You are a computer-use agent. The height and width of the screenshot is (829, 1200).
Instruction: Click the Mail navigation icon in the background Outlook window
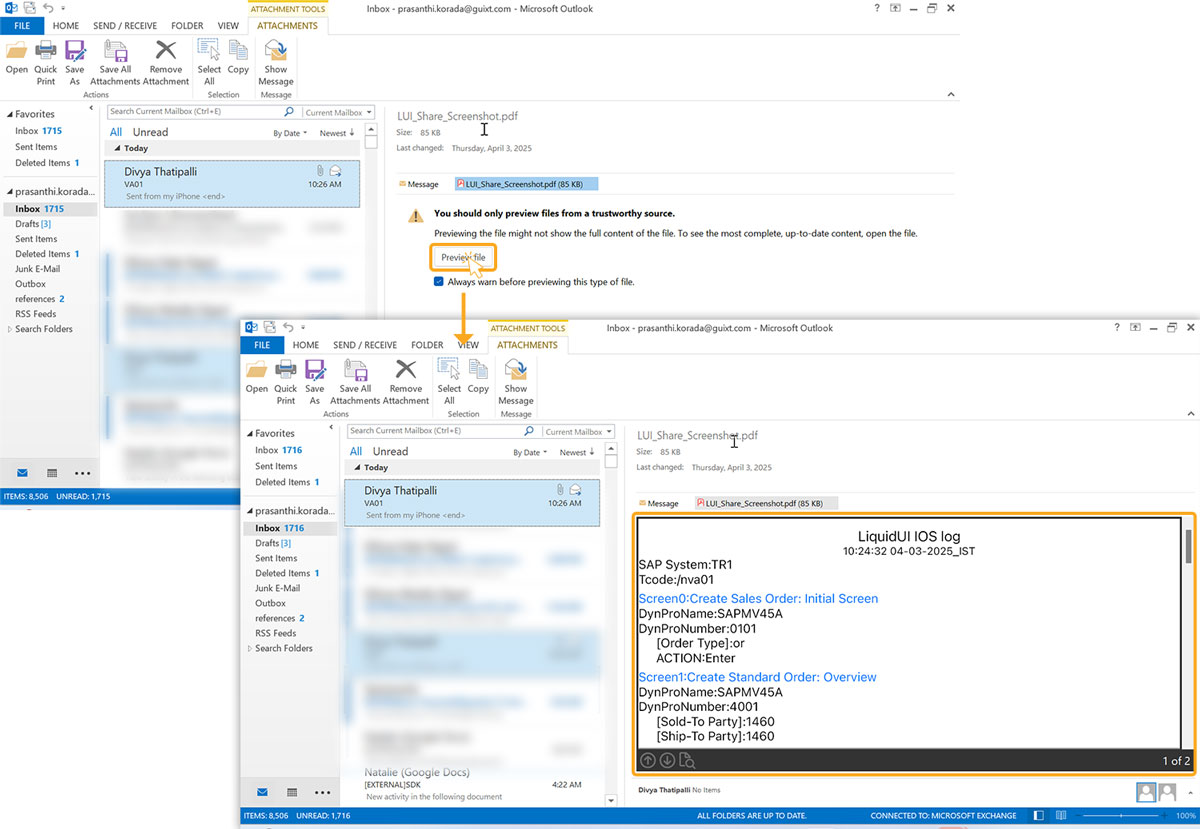tap(22, 472)
